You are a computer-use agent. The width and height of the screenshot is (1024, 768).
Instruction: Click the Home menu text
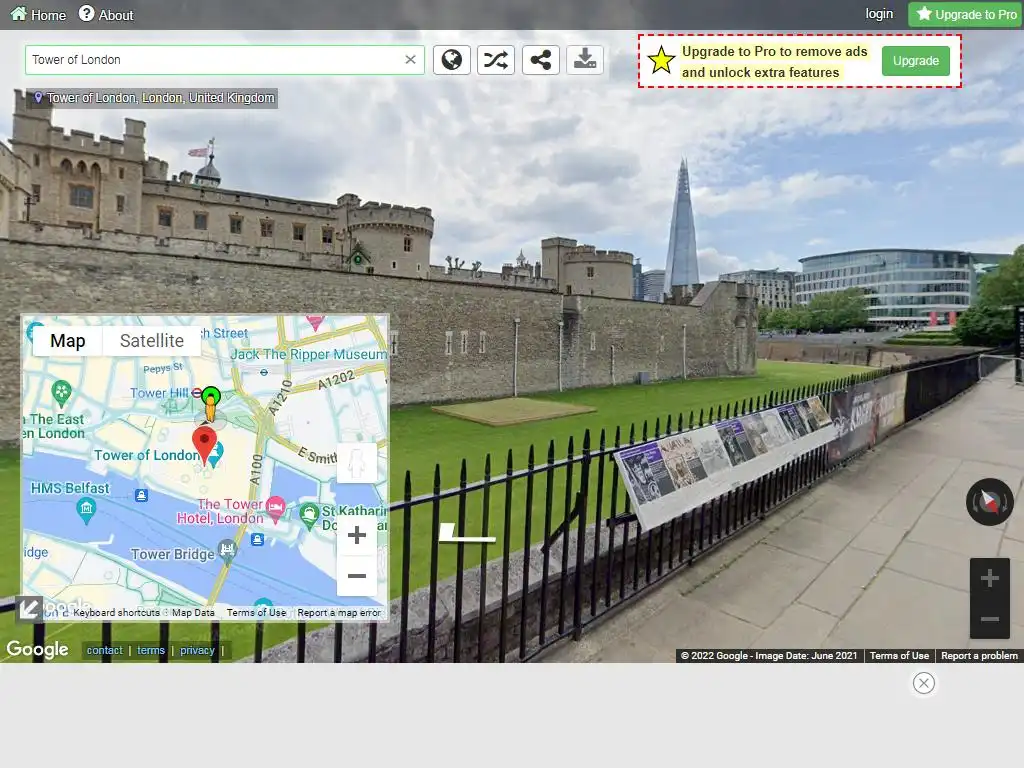[x=48, y=15]
